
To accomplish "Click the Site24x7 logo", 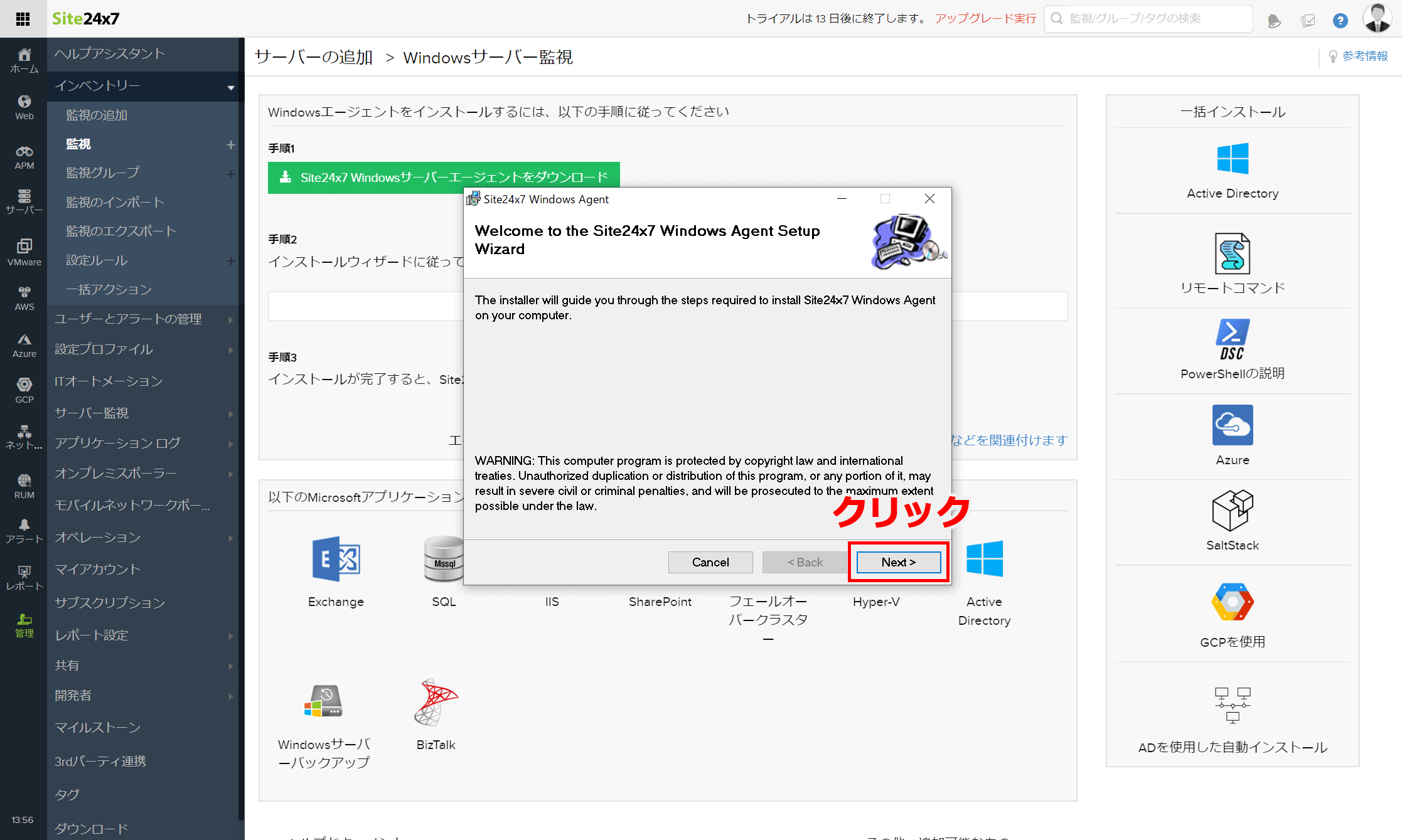I will tap(85, 19).
